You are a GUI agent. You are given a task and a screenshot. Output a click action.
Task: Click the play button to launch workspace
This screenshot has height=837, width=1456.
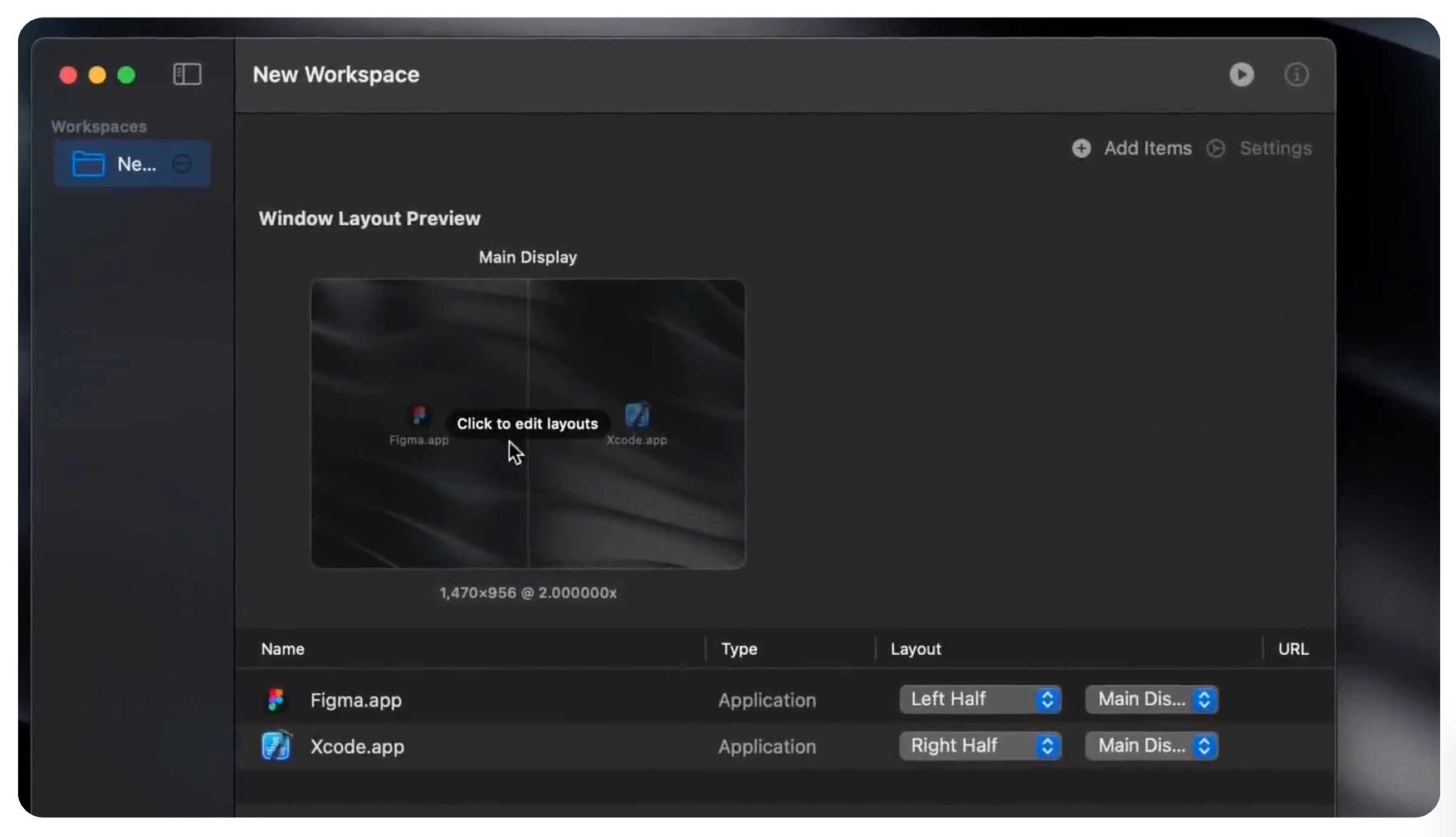coord(1241,75)
